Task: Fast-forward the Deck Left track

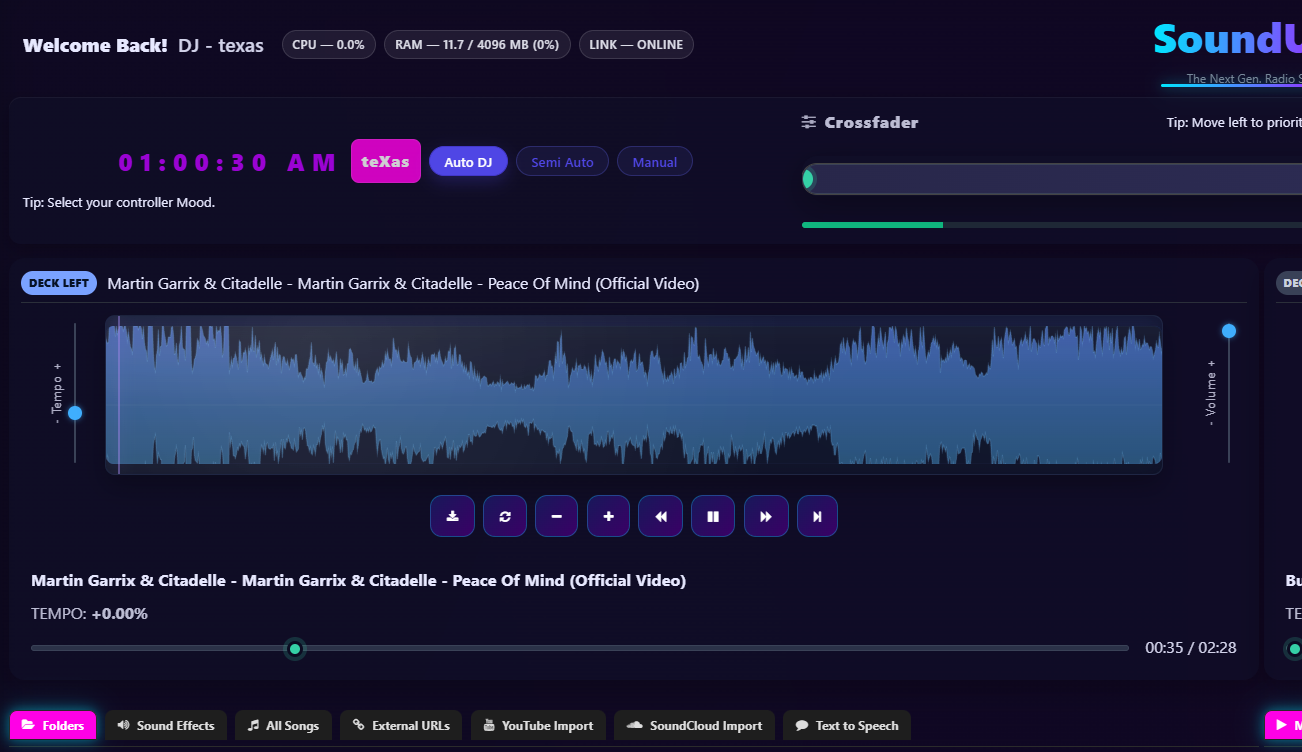Action: (766, 516)
